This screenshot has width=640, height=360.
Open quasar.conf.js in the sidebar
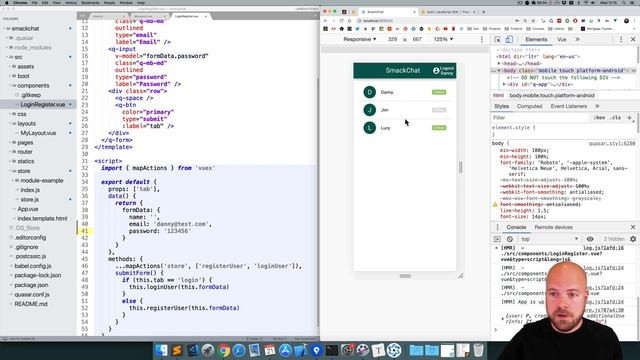[x=32, y=294]
